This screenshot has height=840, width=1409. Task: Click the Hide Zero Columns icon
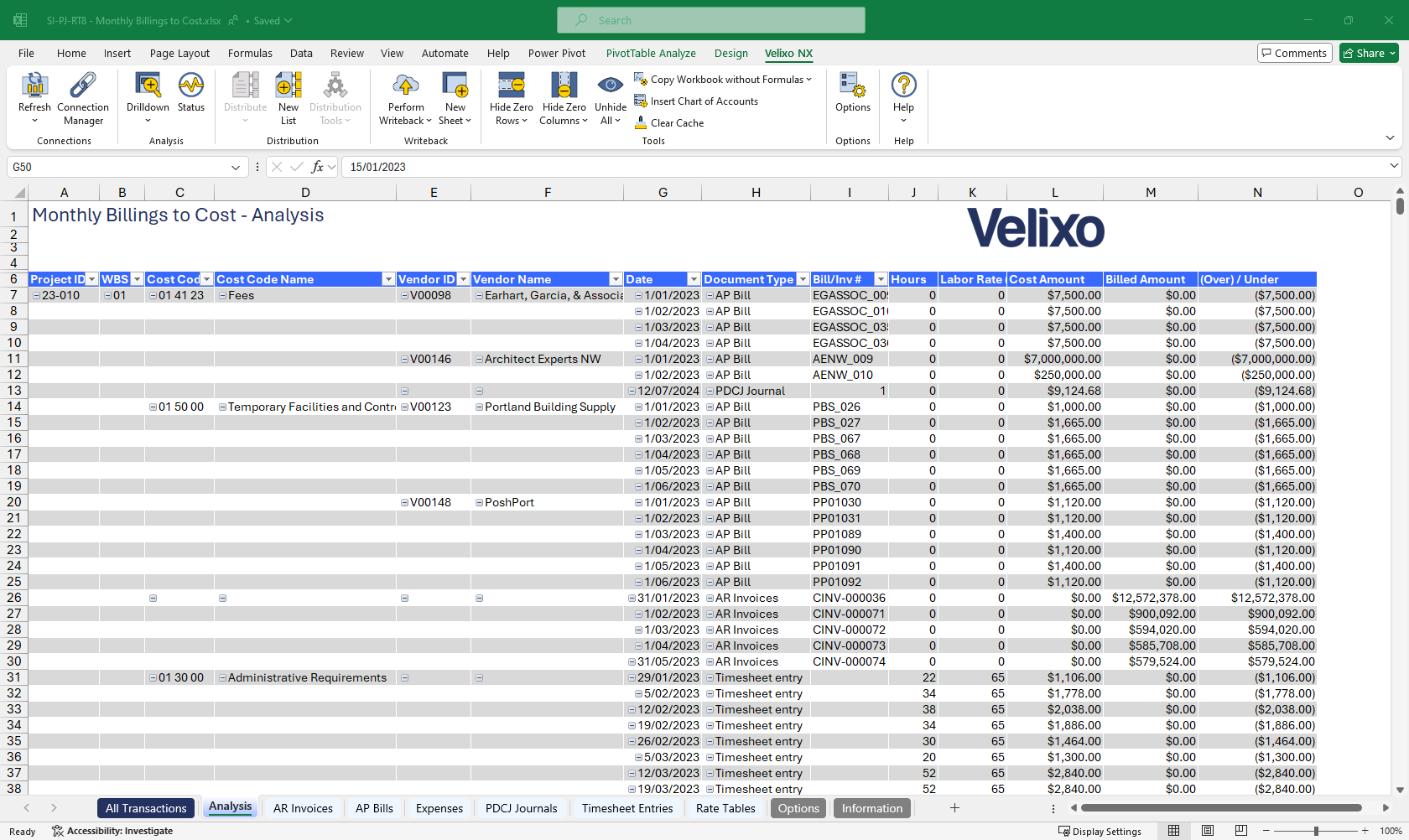(564, 86)
